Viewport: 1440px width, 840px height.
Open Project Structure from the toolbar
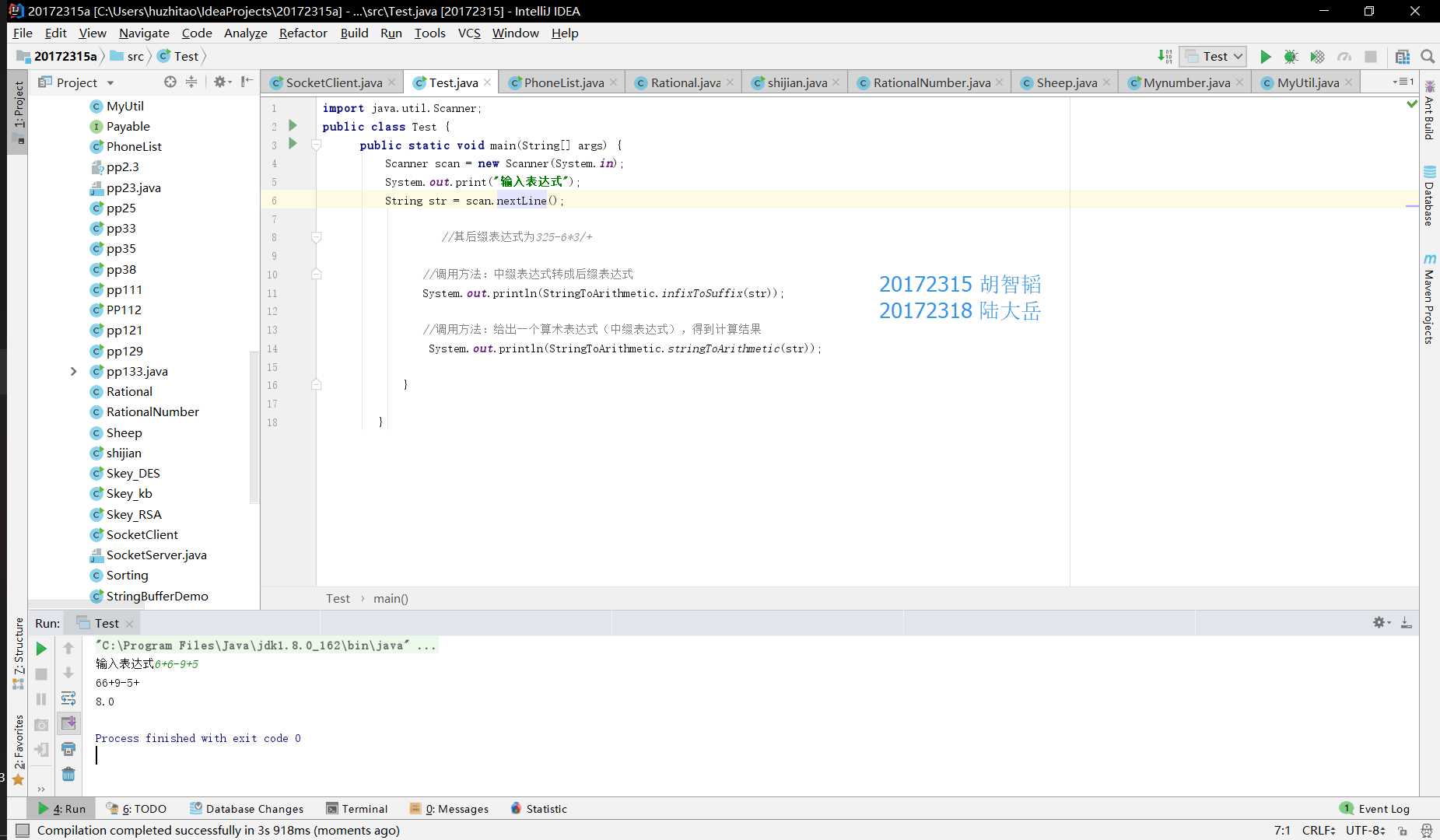1402,57
